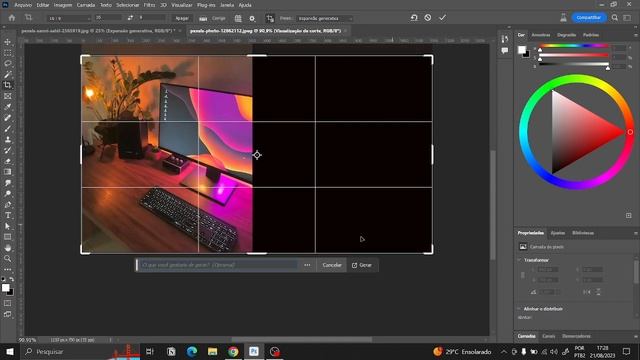Select the Lasso tool
Screen dimensions: 640x360
8,64
